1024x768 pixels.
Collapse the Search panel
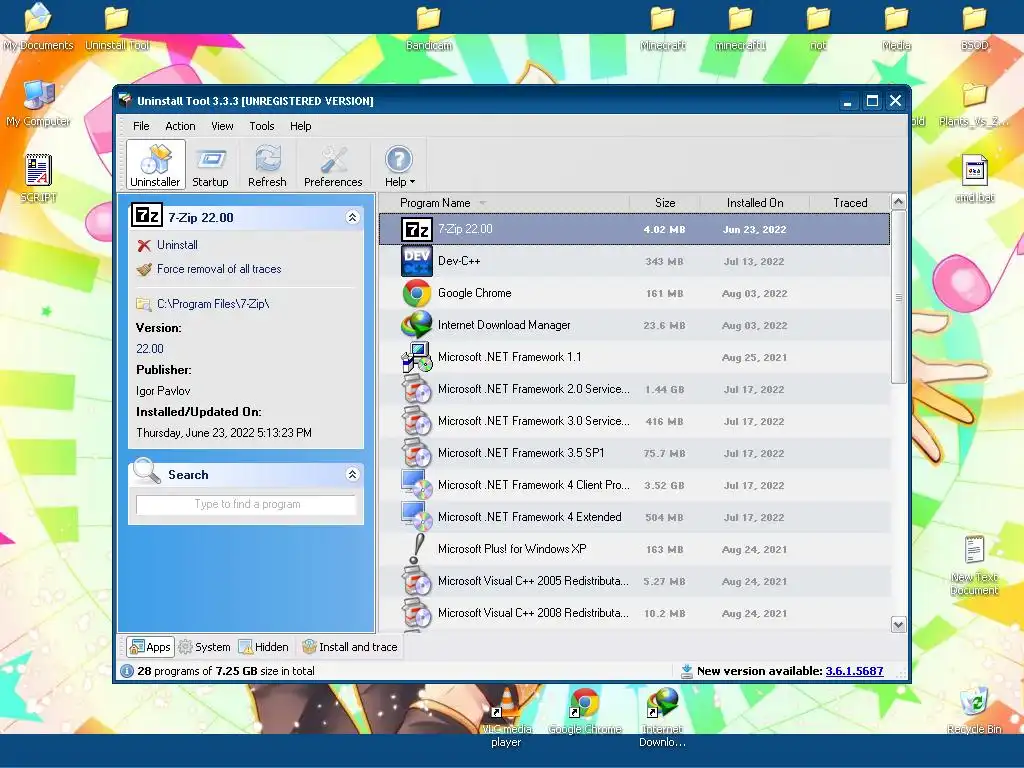352,475
